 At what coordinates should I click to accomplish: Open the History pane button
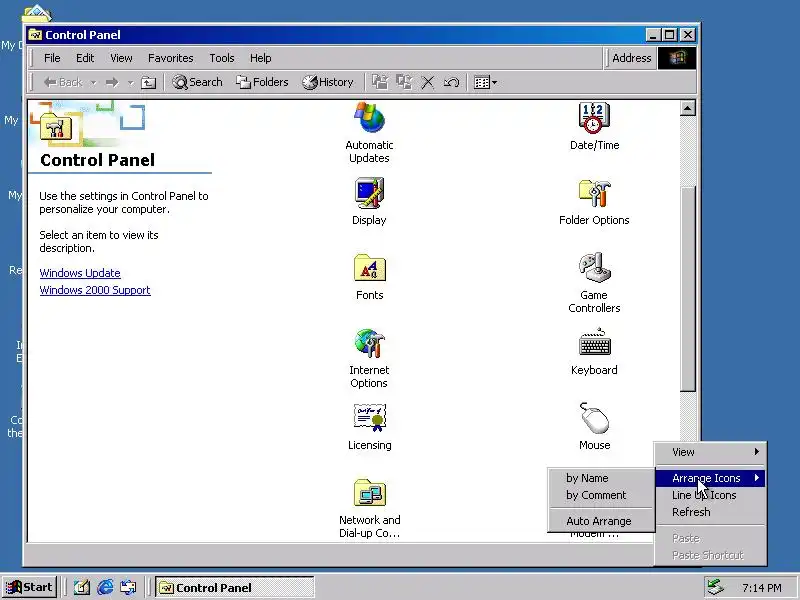coord(328,82)
